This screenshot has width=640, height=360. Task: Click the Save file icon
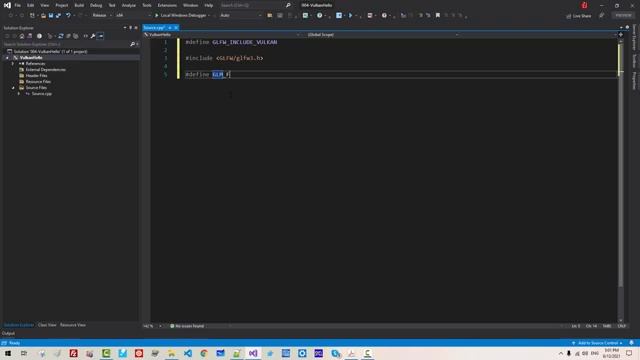(x=51, y=16)
